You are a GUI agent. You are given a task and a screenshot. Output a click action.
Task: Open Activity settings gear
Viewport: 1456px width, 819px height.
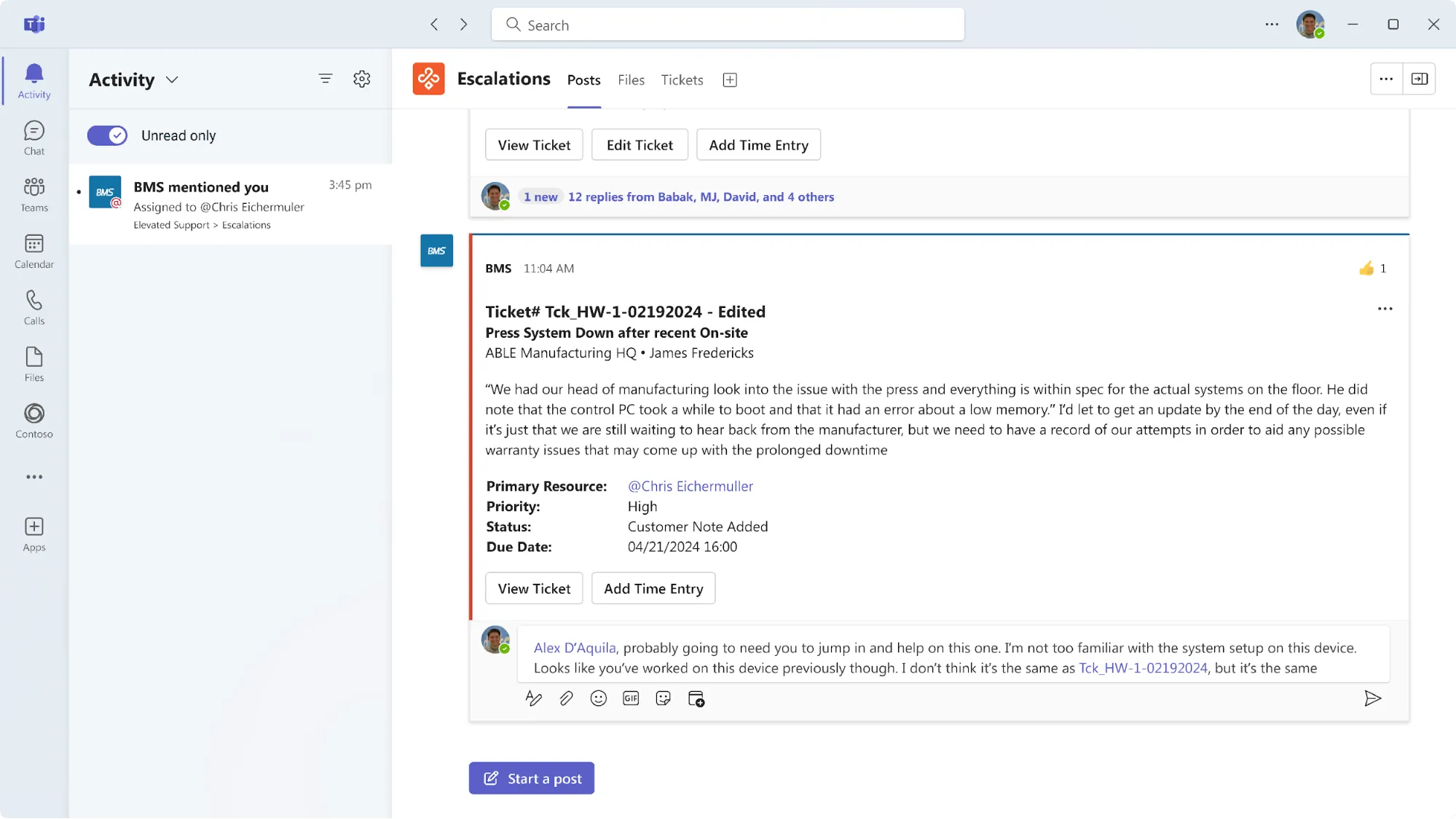[362, 79]
